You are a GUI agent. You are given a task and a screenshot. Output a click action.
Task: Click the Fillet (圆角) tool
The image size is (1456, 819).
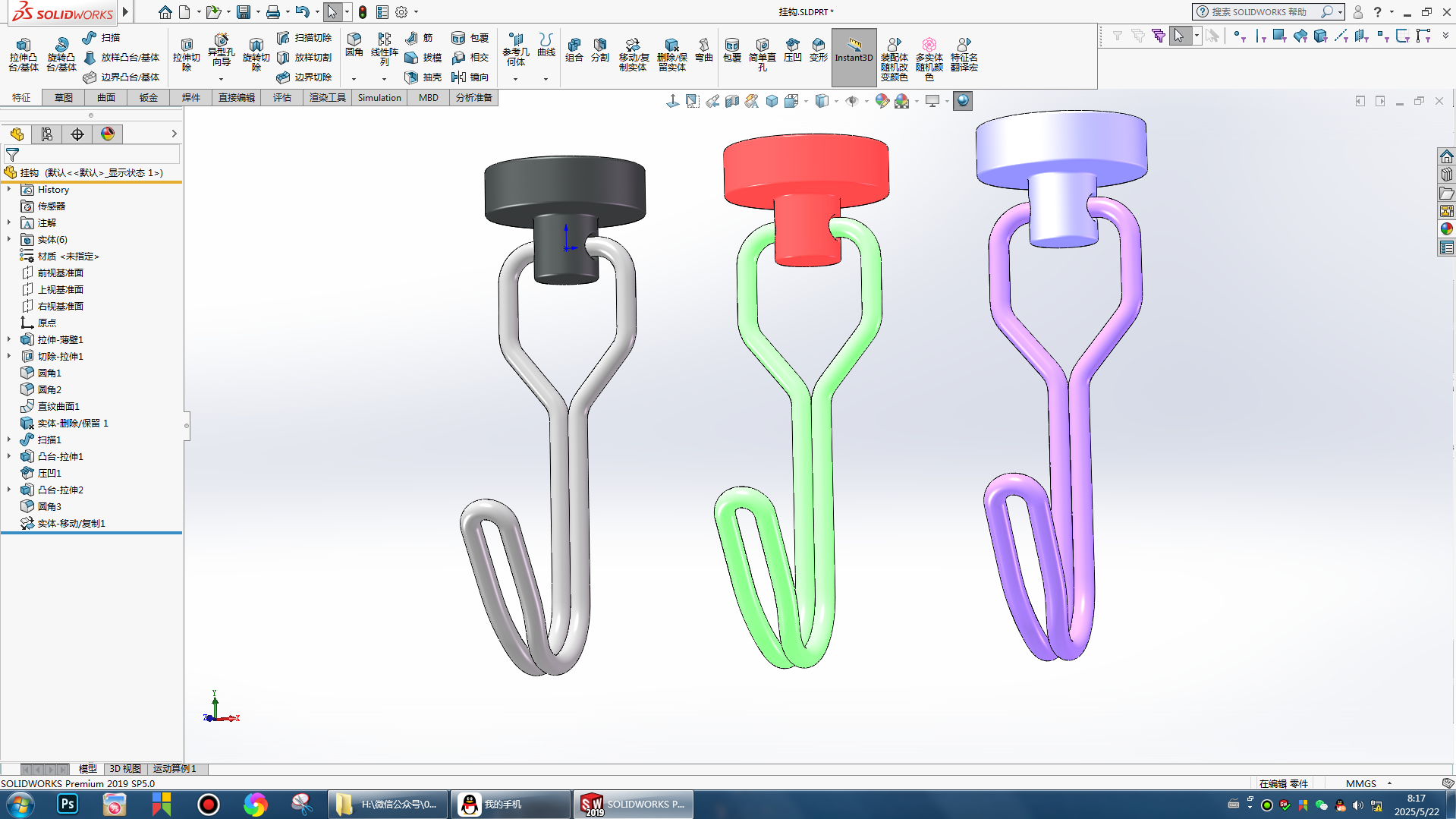354,46
